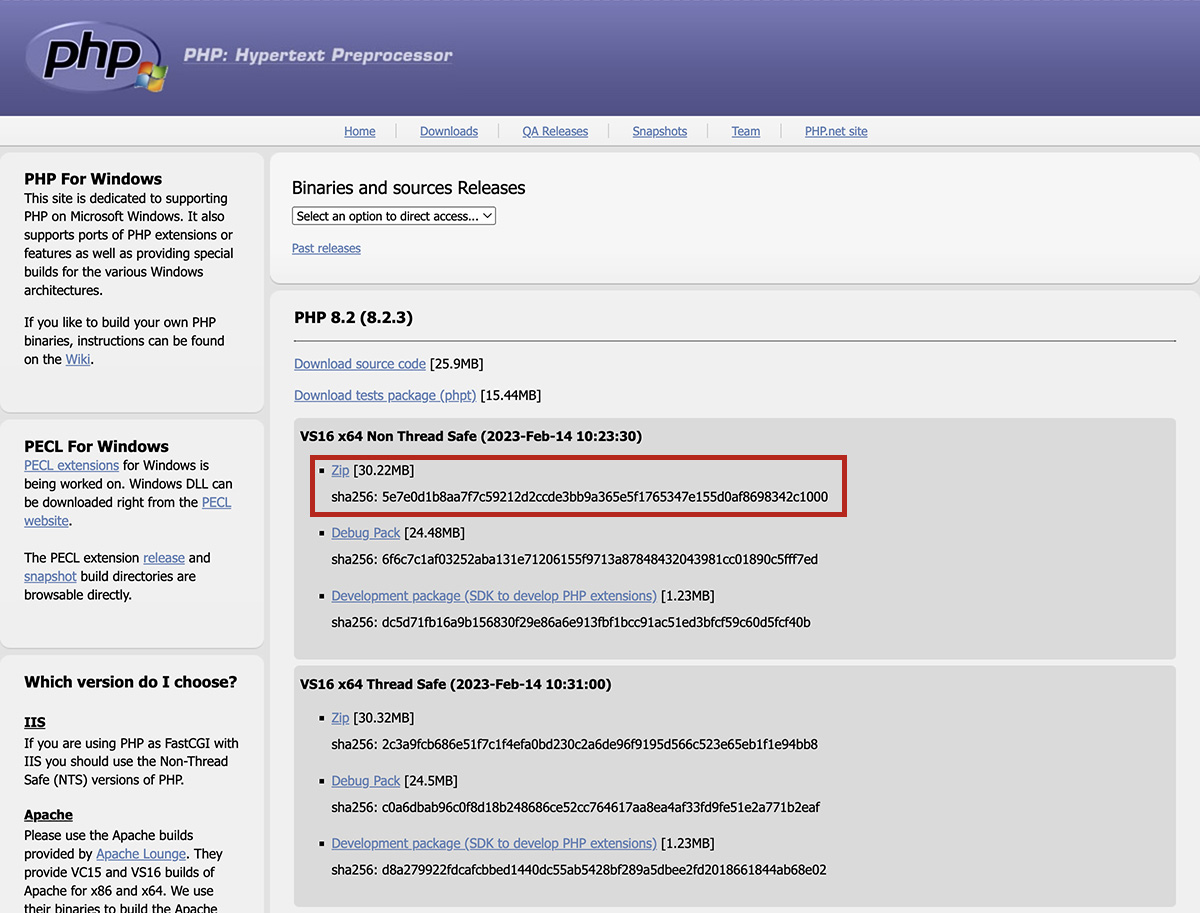1200x913 pixels.
Task: Click Download source code link
Action: (360, 364)
